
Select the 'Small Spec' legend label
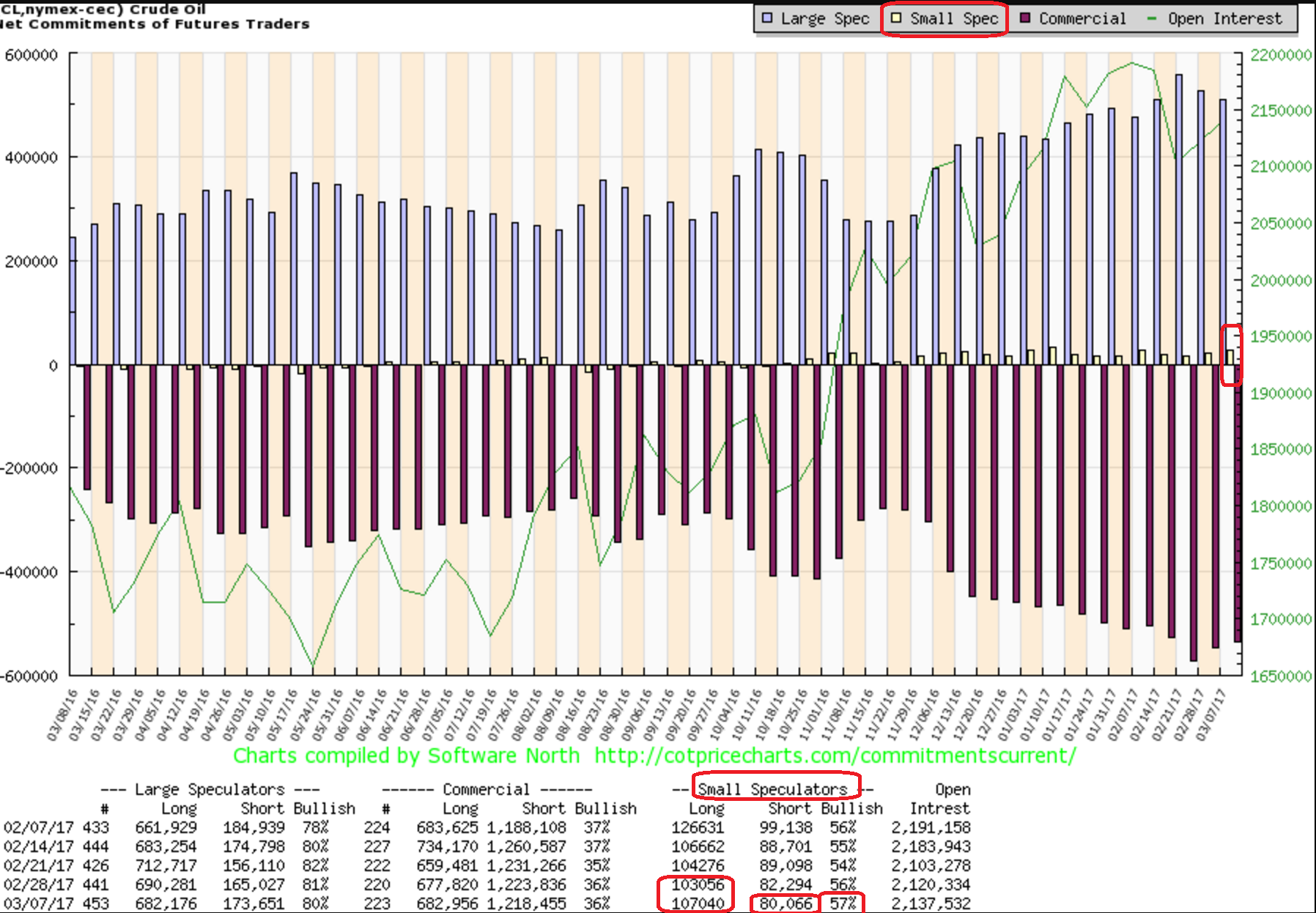954,18
